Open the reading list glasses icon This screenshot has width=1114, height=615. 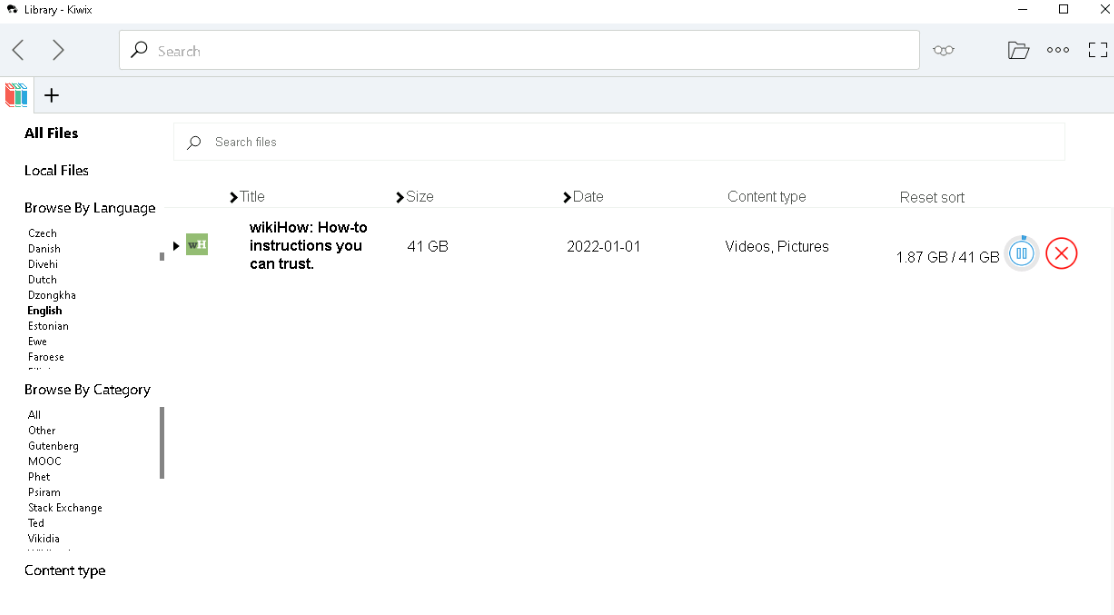[943, 50]
